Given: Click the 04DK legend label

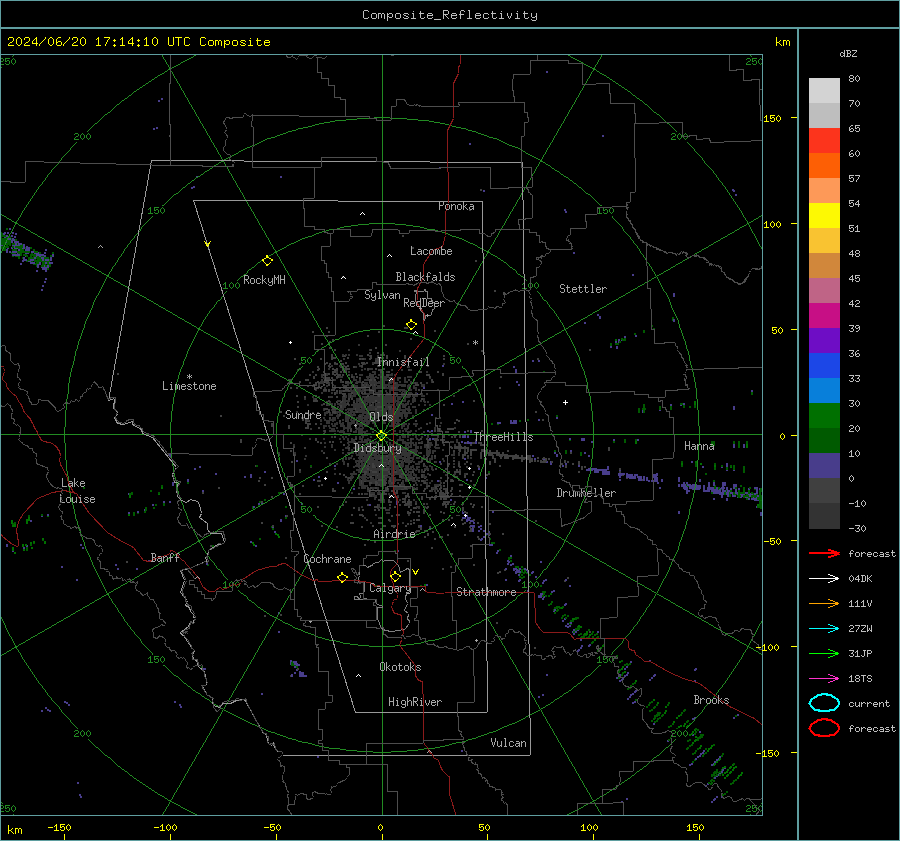Looking at the screenshot, I should [860, 579].
